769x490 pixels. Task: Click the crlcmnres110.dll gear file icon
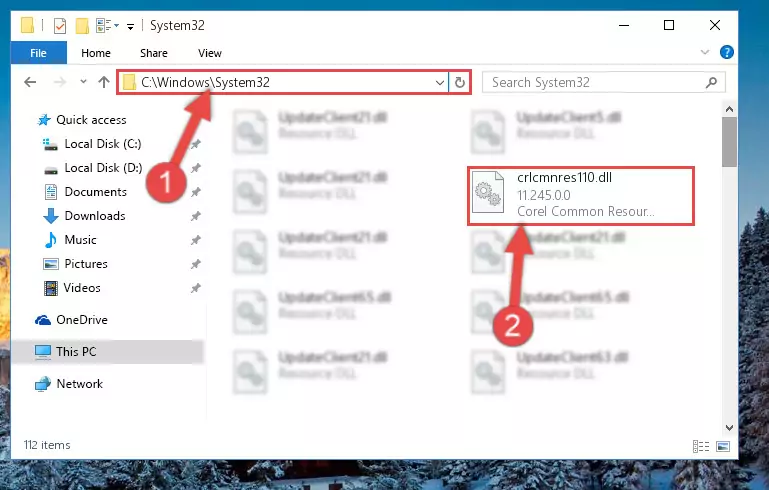pos(488,193)
